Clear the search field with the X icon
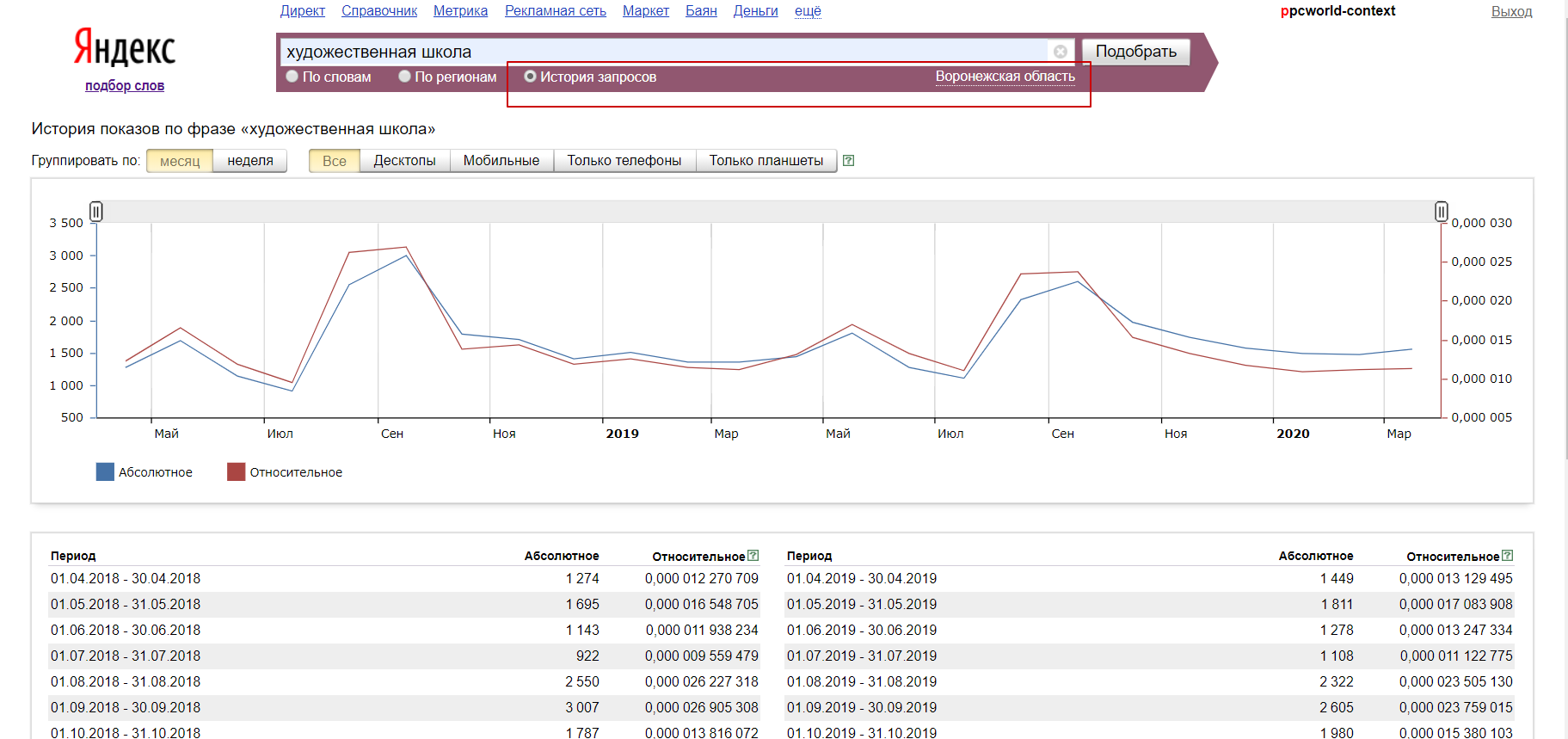Image resolution: width=1568 pixels, height=739 pixels. [x=1061, y=52]
